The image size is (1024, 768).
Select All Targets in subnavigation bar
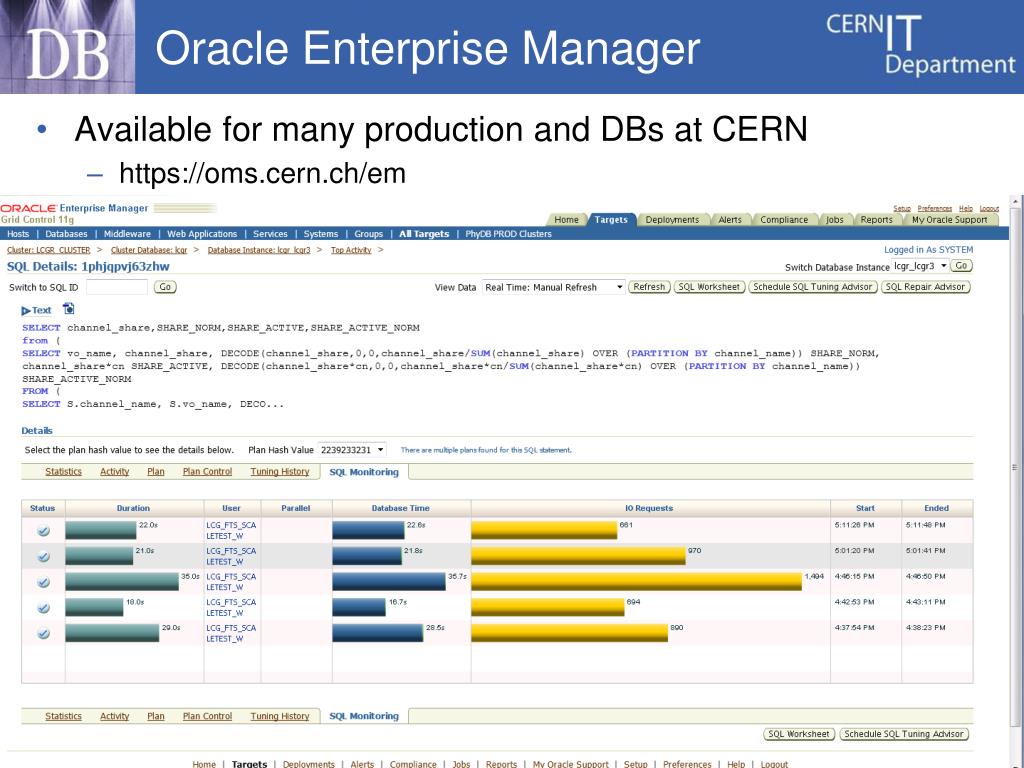pyautogui.click(x=424, y=234)
